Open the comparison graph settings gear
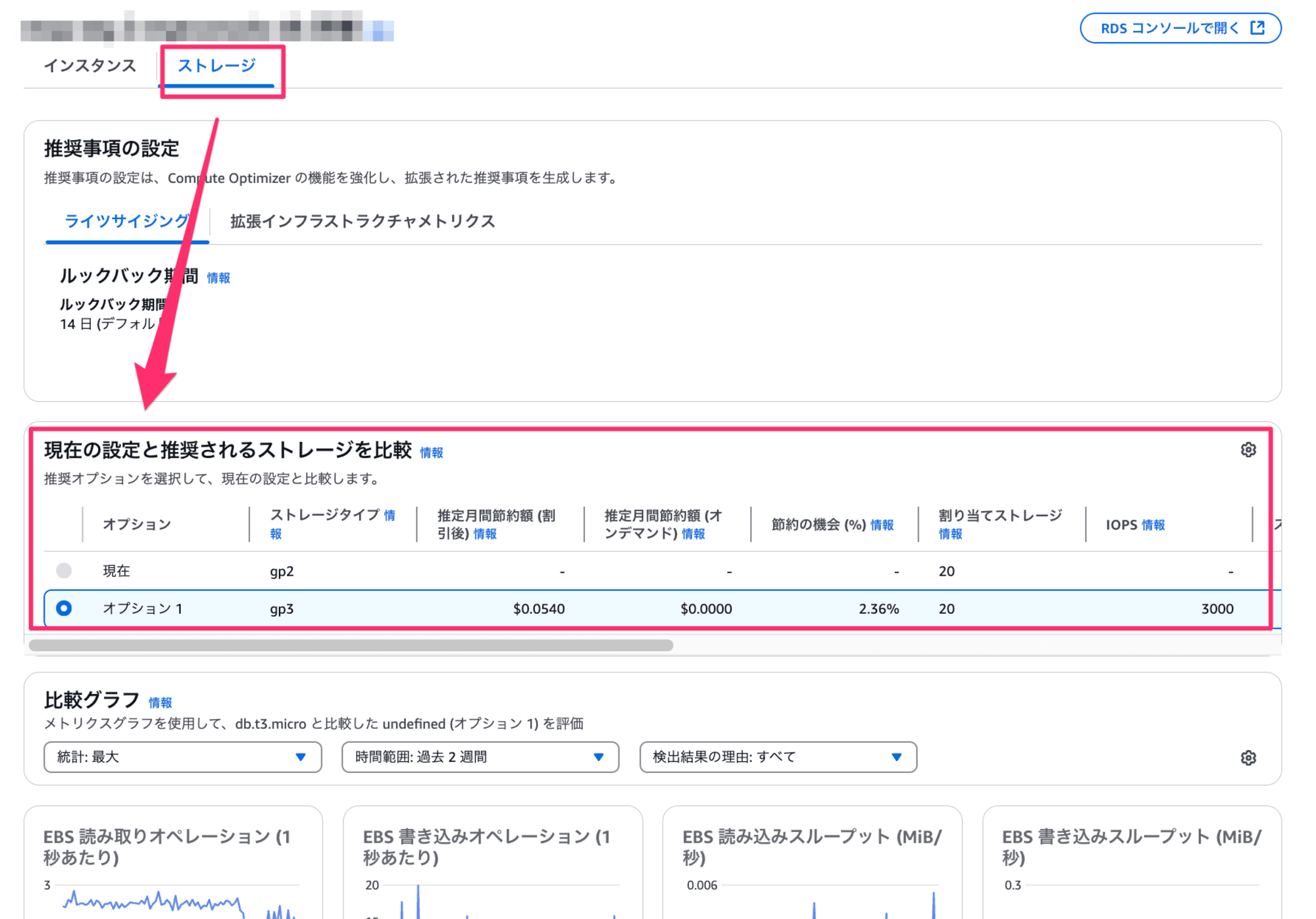Image resolution: width=1316 pixels, height=919 pixels. click(1248, 758)
